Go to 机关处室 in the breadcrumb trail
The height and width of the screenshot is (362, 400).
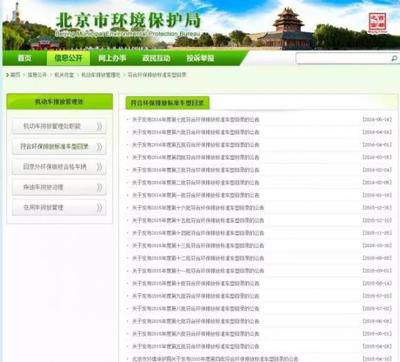click(64, 75)
